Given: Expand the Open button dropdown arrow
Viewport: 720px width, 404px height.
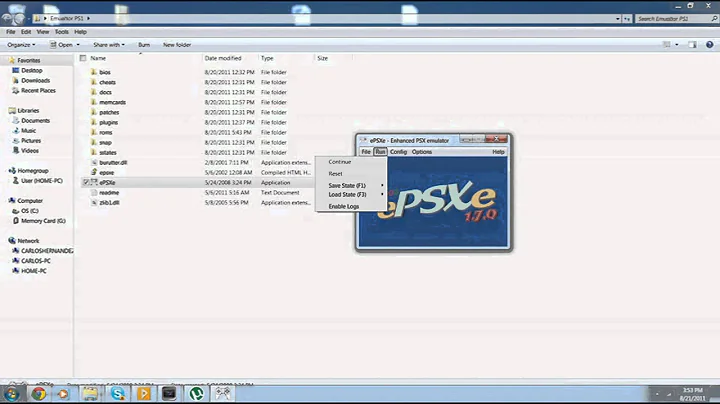Looking at the screenshot, I should (x=78, y=45).
